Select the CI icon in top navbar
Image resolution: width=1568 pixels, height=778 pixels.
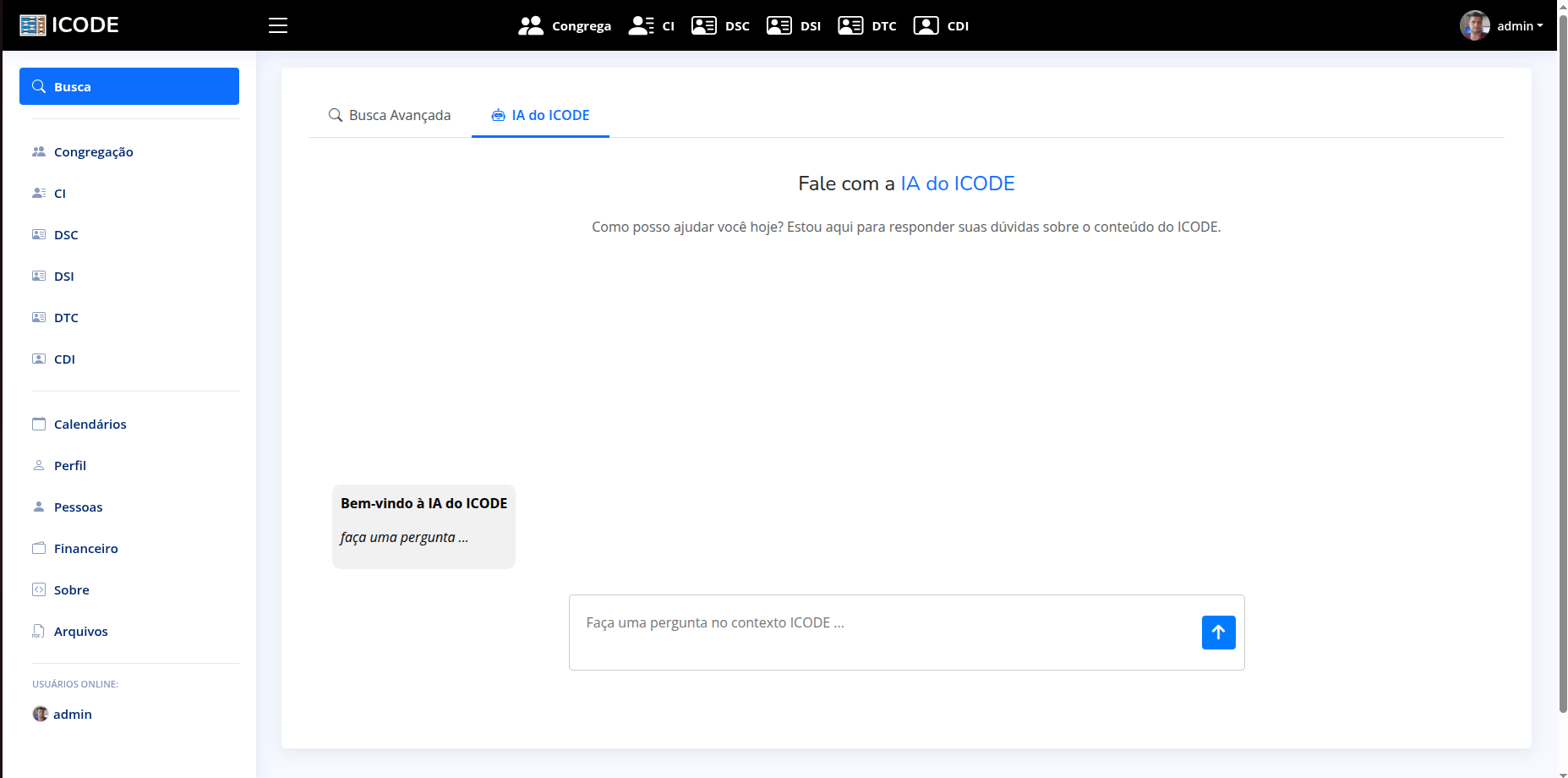click(640, 25)
